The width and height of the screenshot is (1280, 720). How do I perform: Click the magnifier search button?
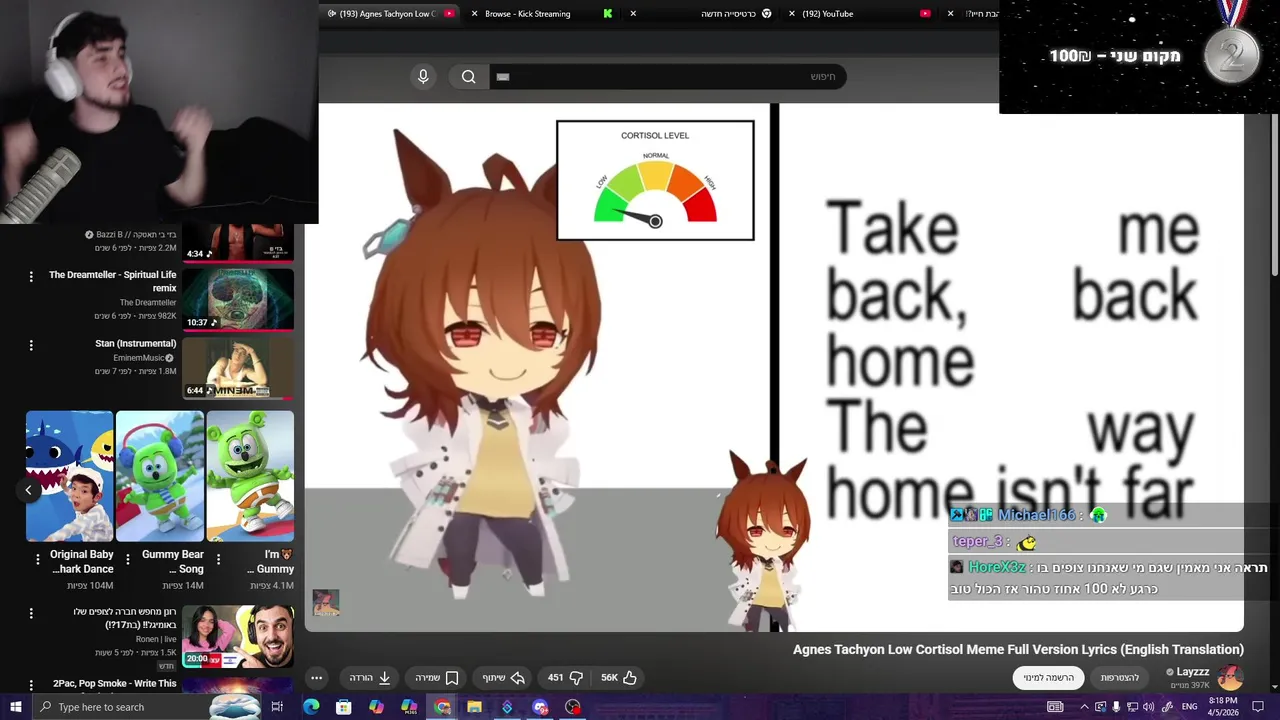tap(468, 77)
